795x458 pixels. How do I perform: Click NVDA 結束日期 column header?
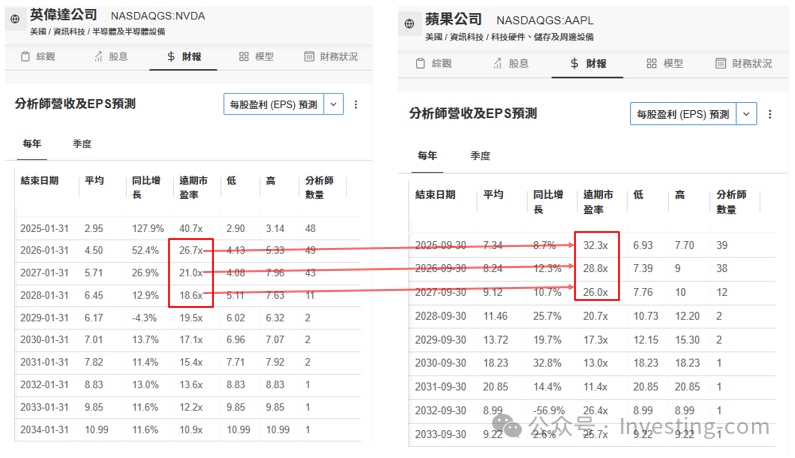[x=40, y=181]
